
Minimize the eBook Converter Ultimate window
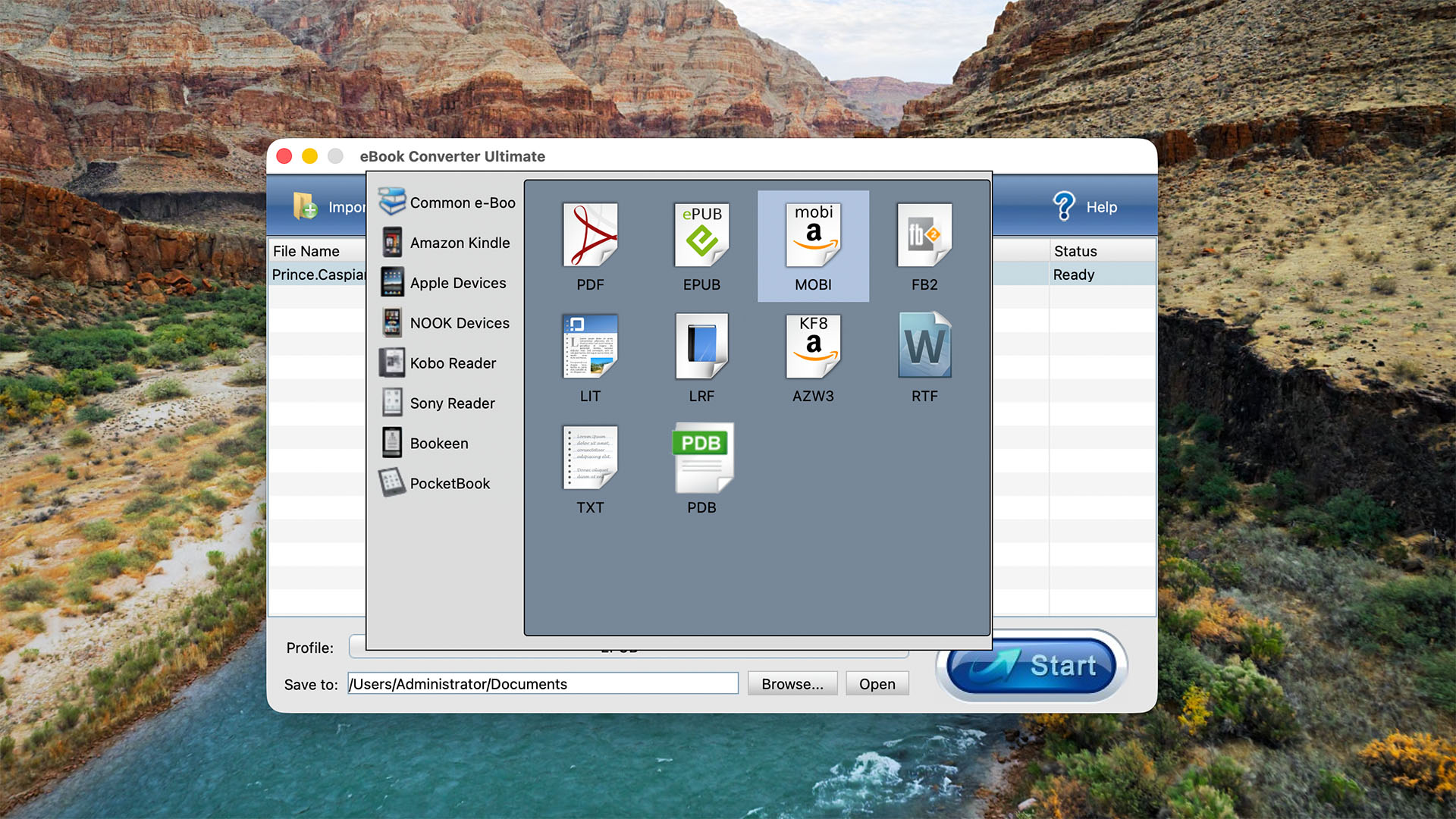[309, 156]
